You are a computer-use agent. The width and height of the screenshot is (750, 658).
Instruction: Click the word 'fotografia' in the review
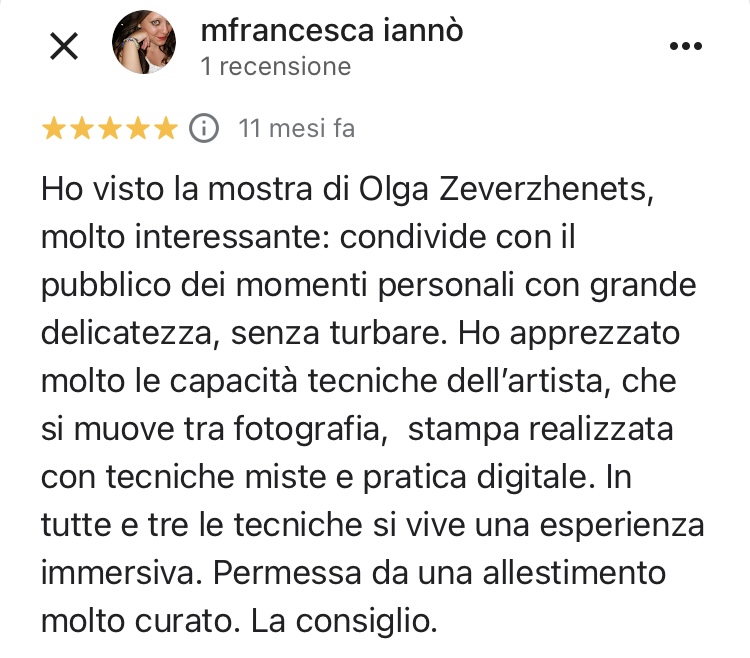[307, 429]
